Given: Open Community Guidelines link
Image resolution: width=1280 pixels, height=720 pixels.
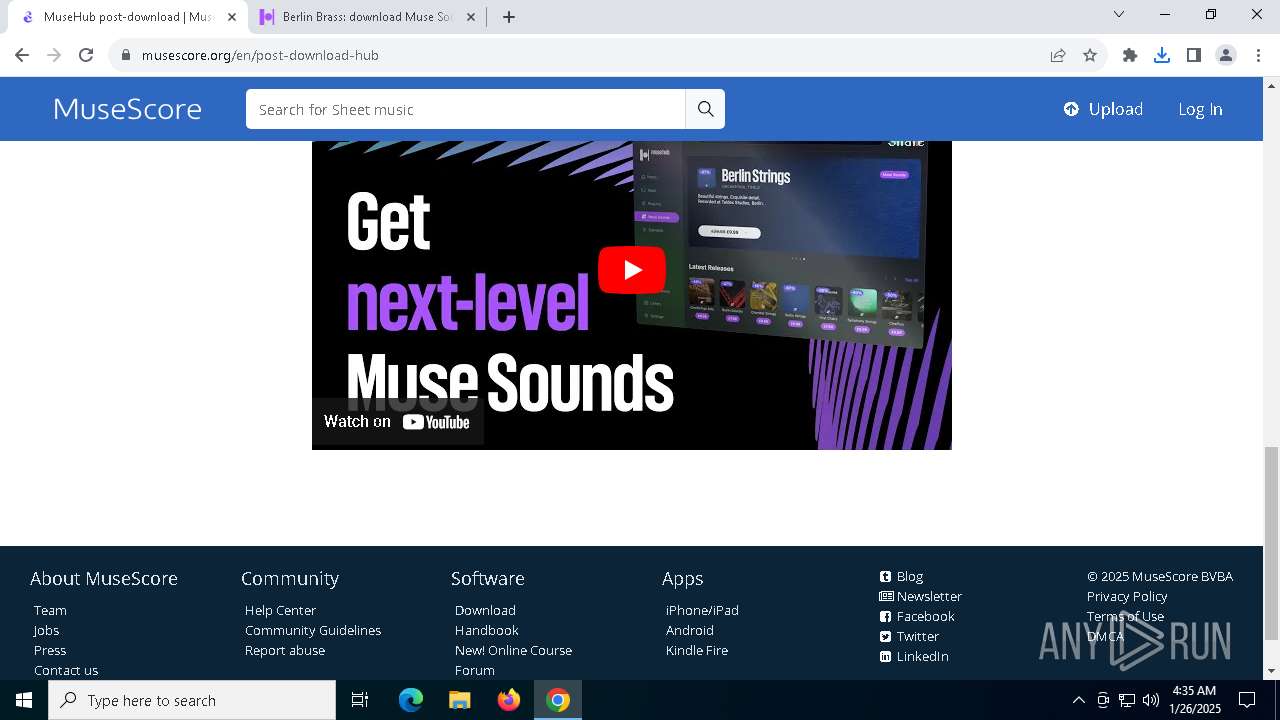Looking at the screenshot, I should click(x=313, y=630).
